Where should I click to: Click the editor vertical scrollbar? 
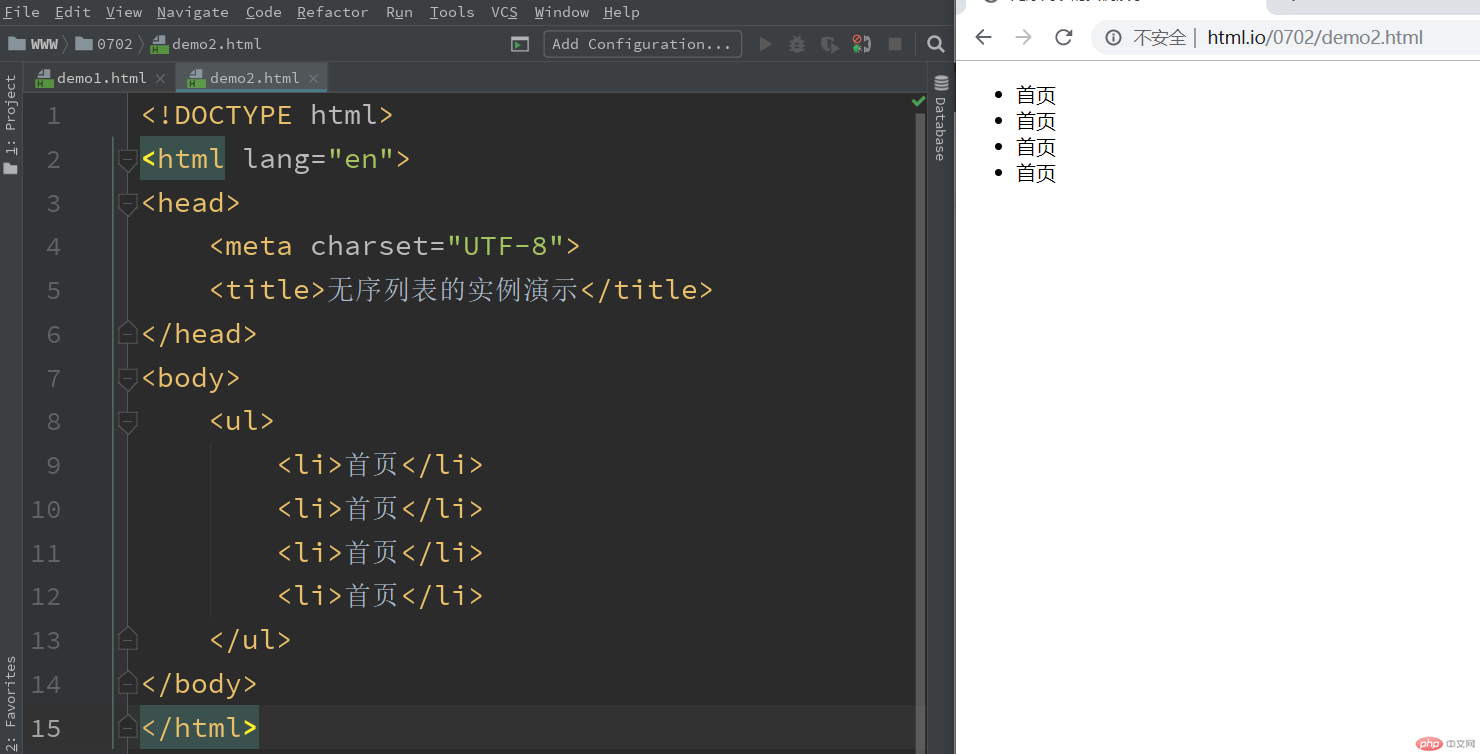(x=920, y=430)
